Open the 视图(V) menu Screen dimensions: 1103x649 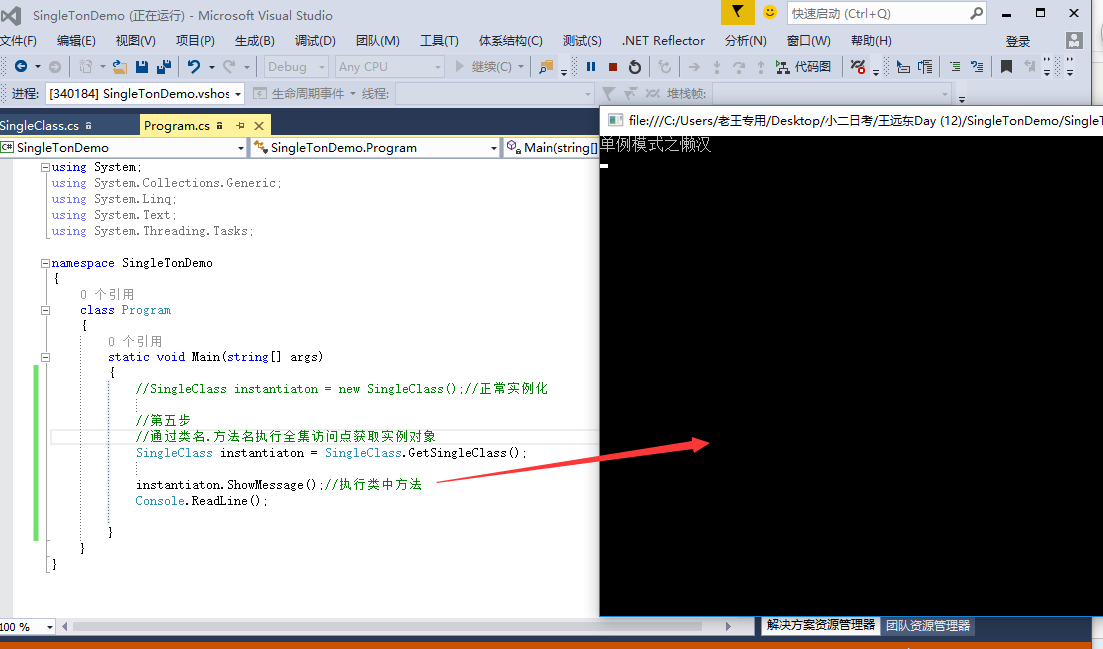pos(136,41)
